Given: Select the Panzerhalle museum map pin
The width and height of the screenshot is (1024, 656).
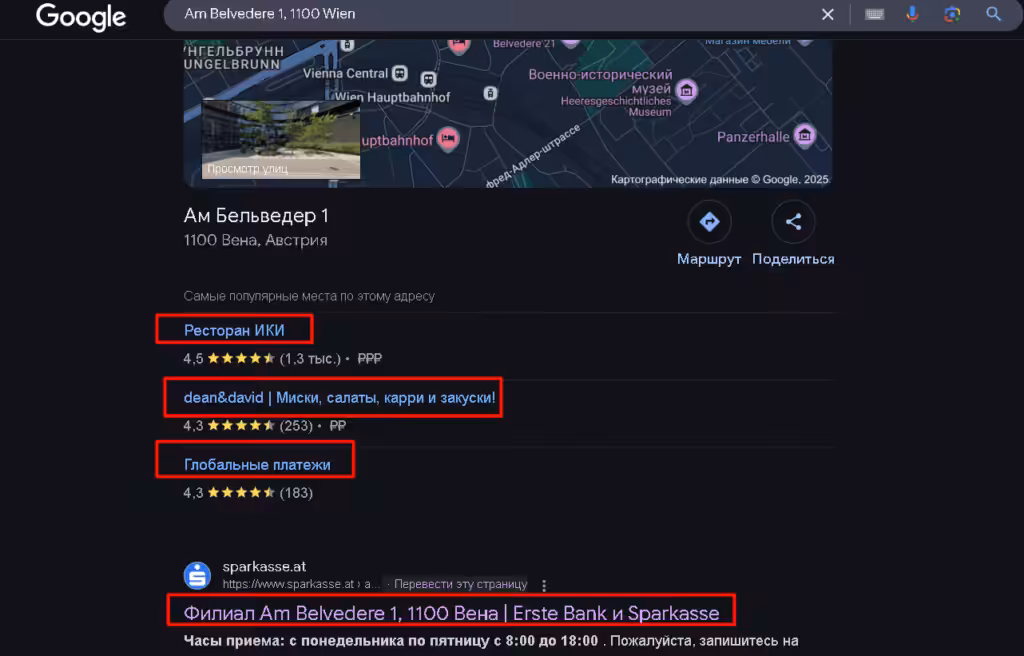Looking at the screenshot, I should point(805,136).
